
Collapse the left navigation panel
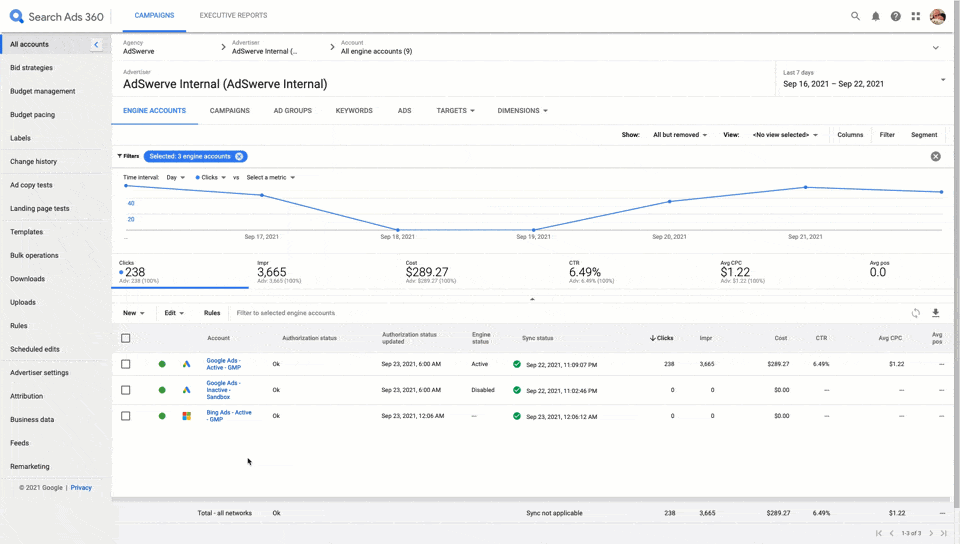[96, 44]
